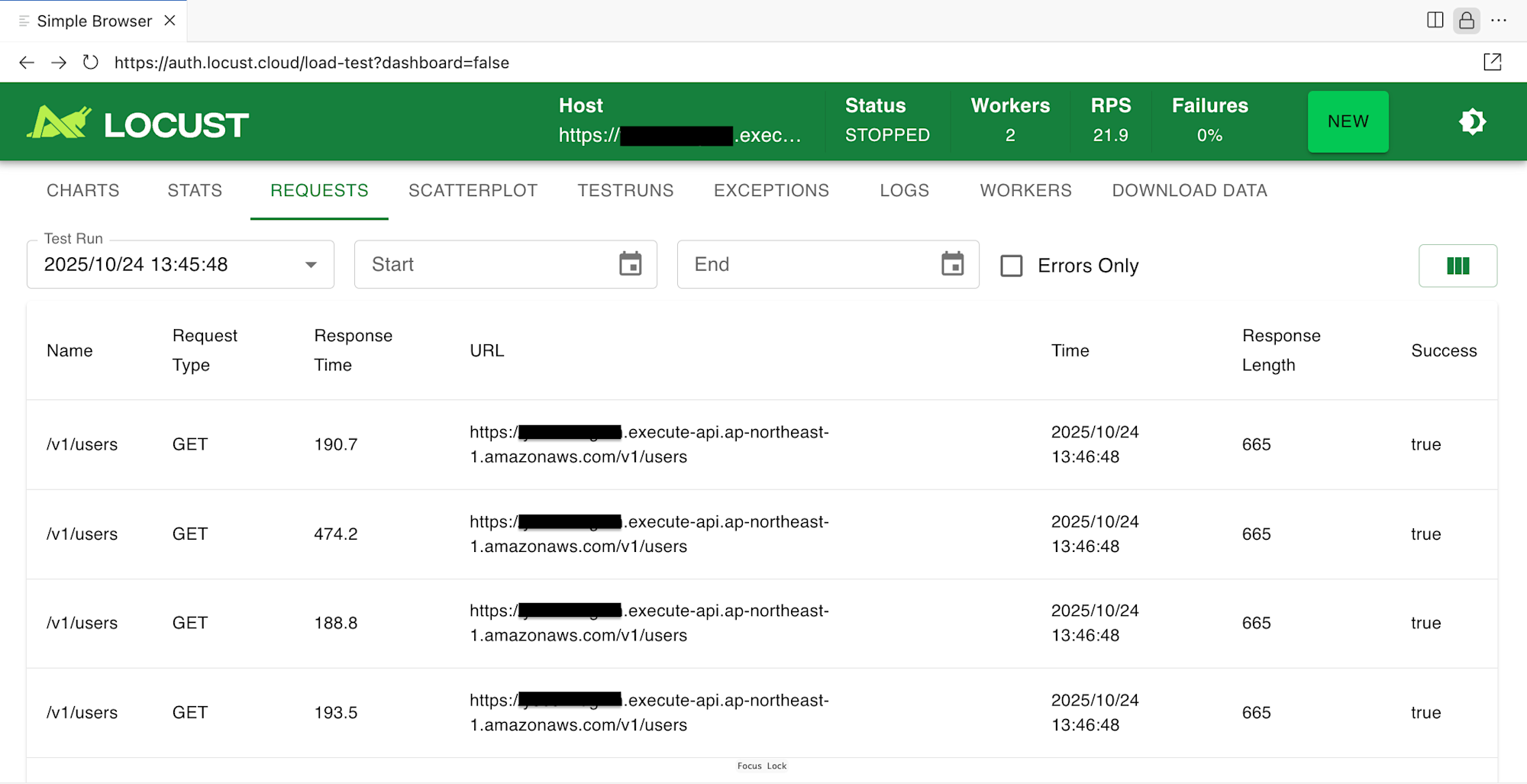Screen dimensions: 1527x784
Task: Click the green NEW button
Action: pyautogui.click(x=1348, y=122)
